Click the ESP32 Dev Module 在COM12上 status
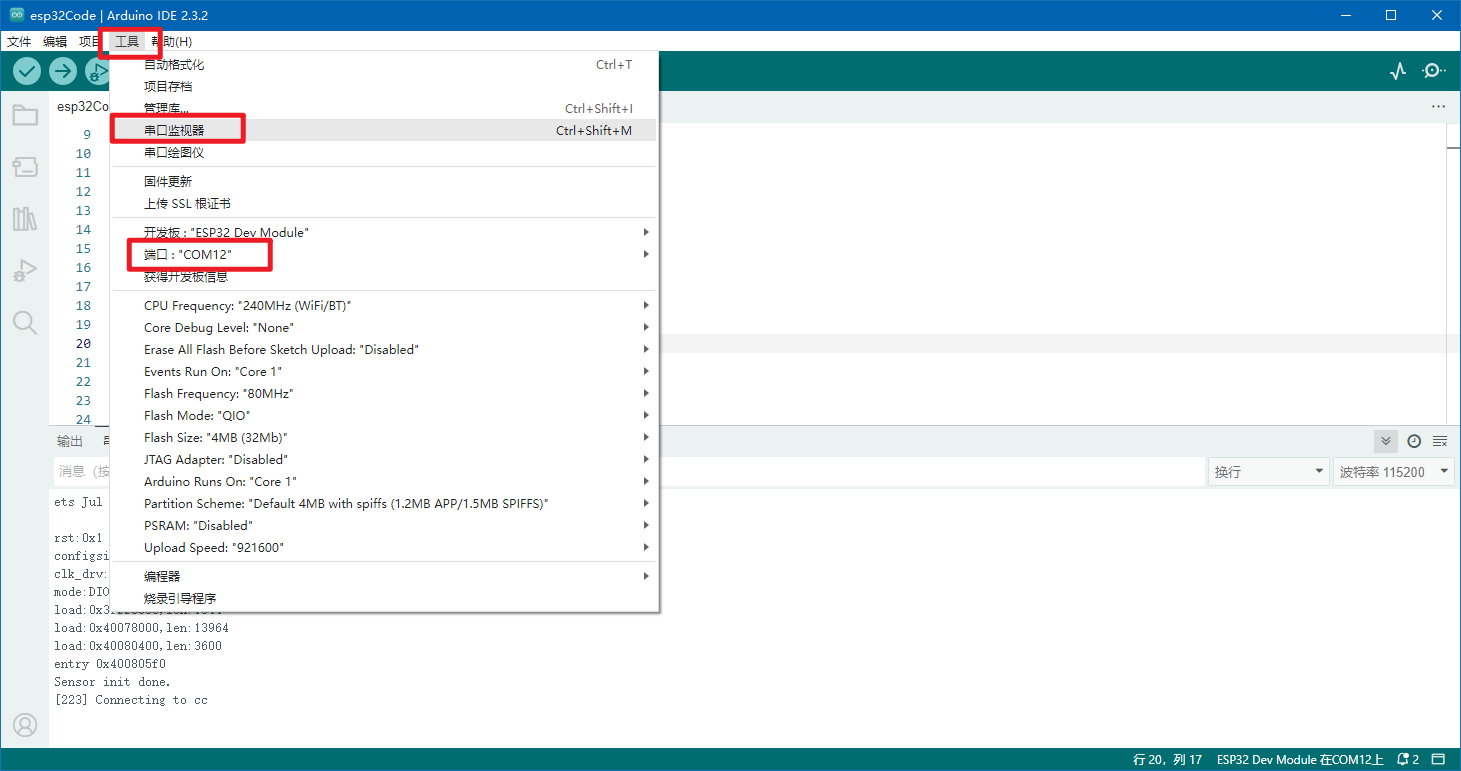The image size is (1461, 771). pyautogui.click(x=1300, y=760)
